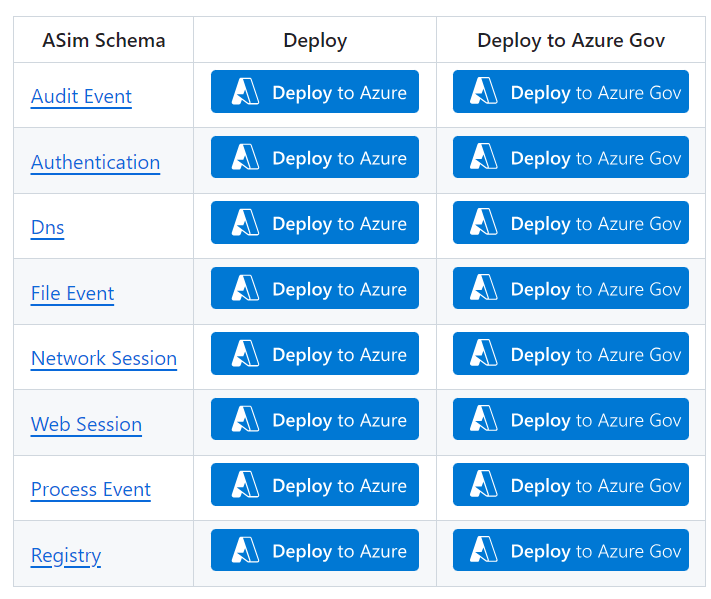This screenshot has height=599, width=711.
Task: Open the Authentication schema link
Action: (95, 162)
